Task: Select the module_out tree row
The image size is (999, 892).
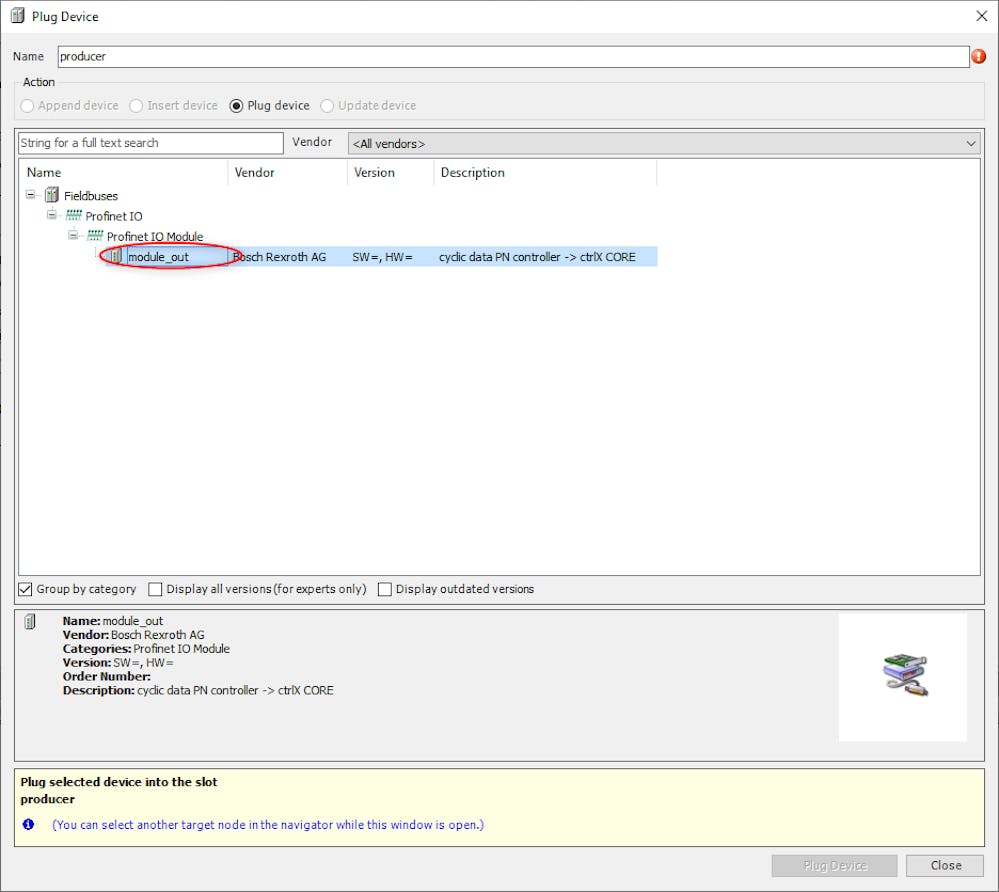Action: (x=383, y=257)
